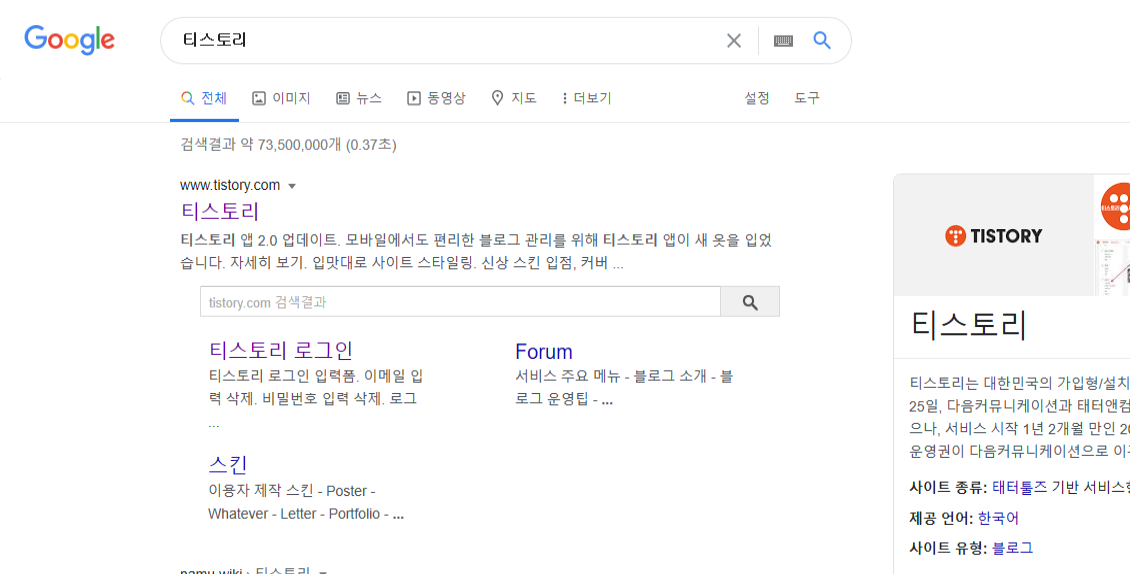Open the 동영상 tab

(x=436, y=98)
